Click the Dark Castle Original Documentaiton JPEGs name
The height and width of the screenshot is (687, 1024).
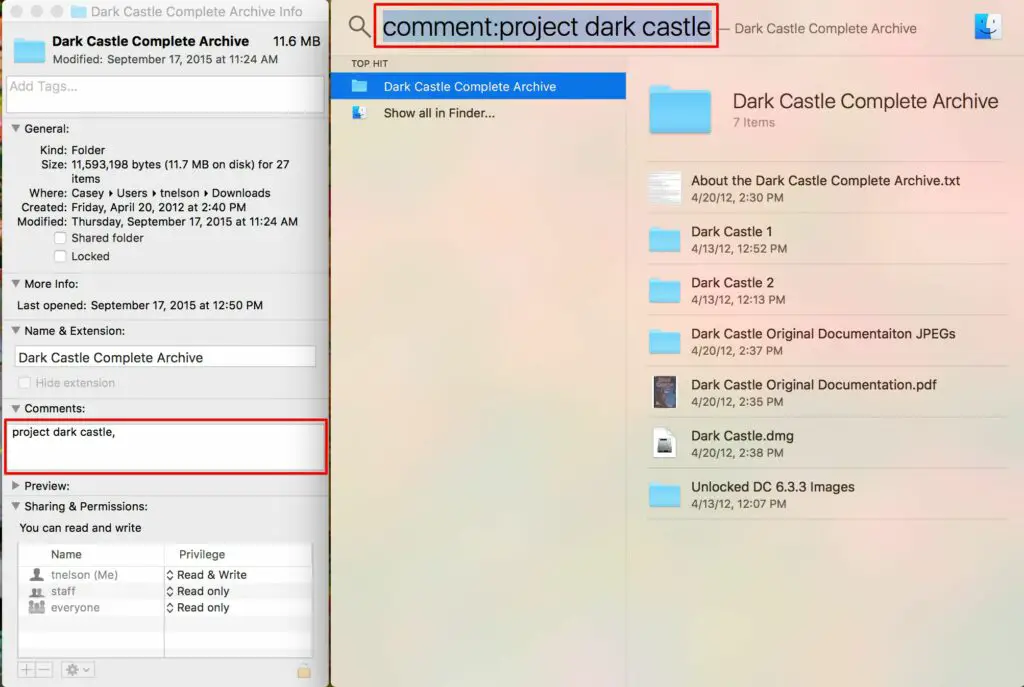(x=823, y=334)
